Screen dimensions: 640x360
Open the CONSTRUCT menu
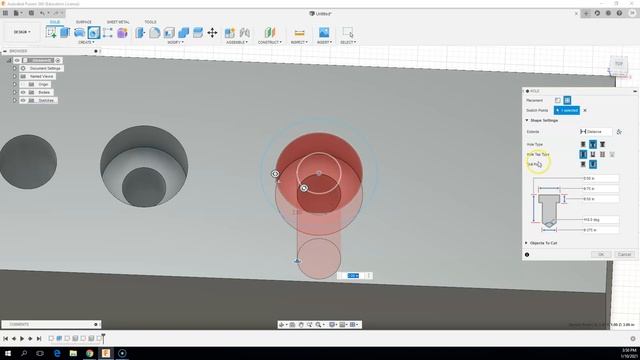click(269, 42)
